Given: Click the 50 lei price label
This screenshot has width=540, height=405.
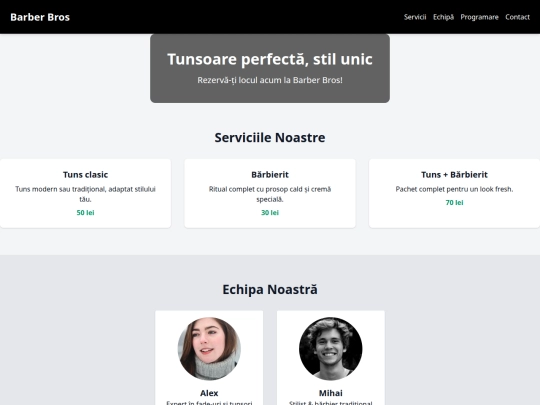Looking at the screenshot, I should (x=85, y=212).
